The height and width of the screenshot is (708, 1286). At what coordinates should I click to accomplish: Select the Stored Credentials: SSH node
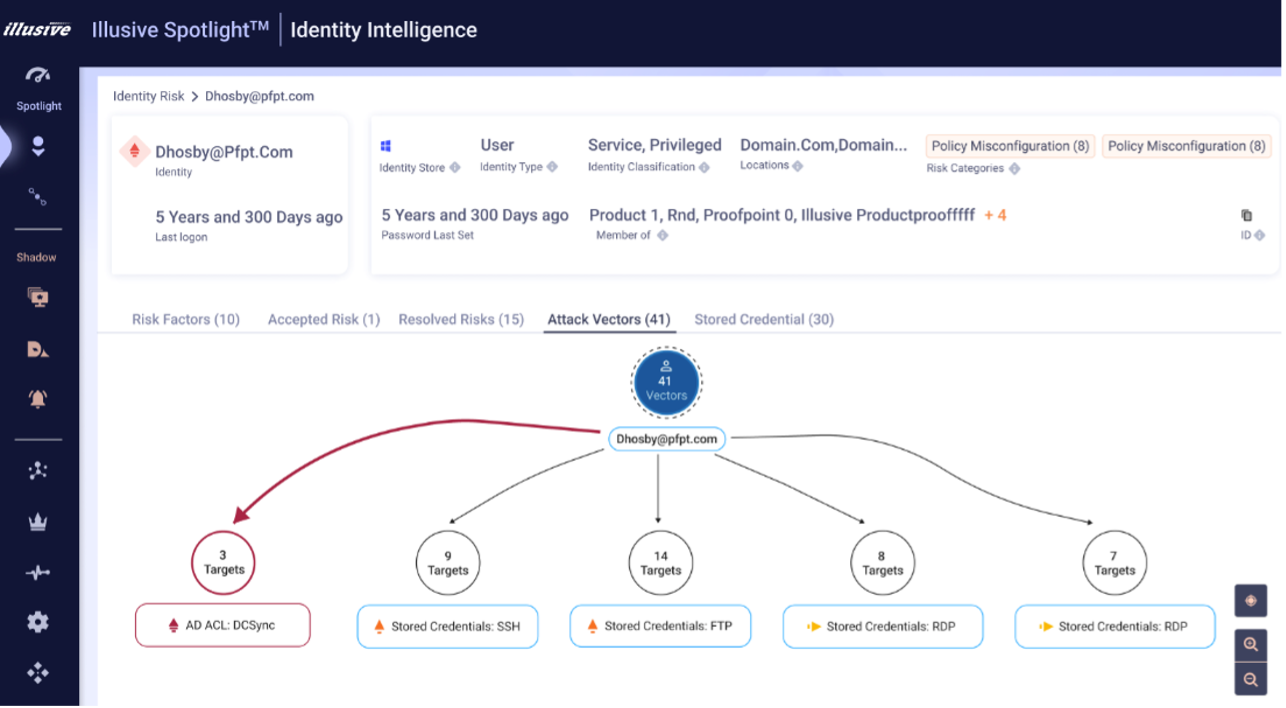point(448,626)
